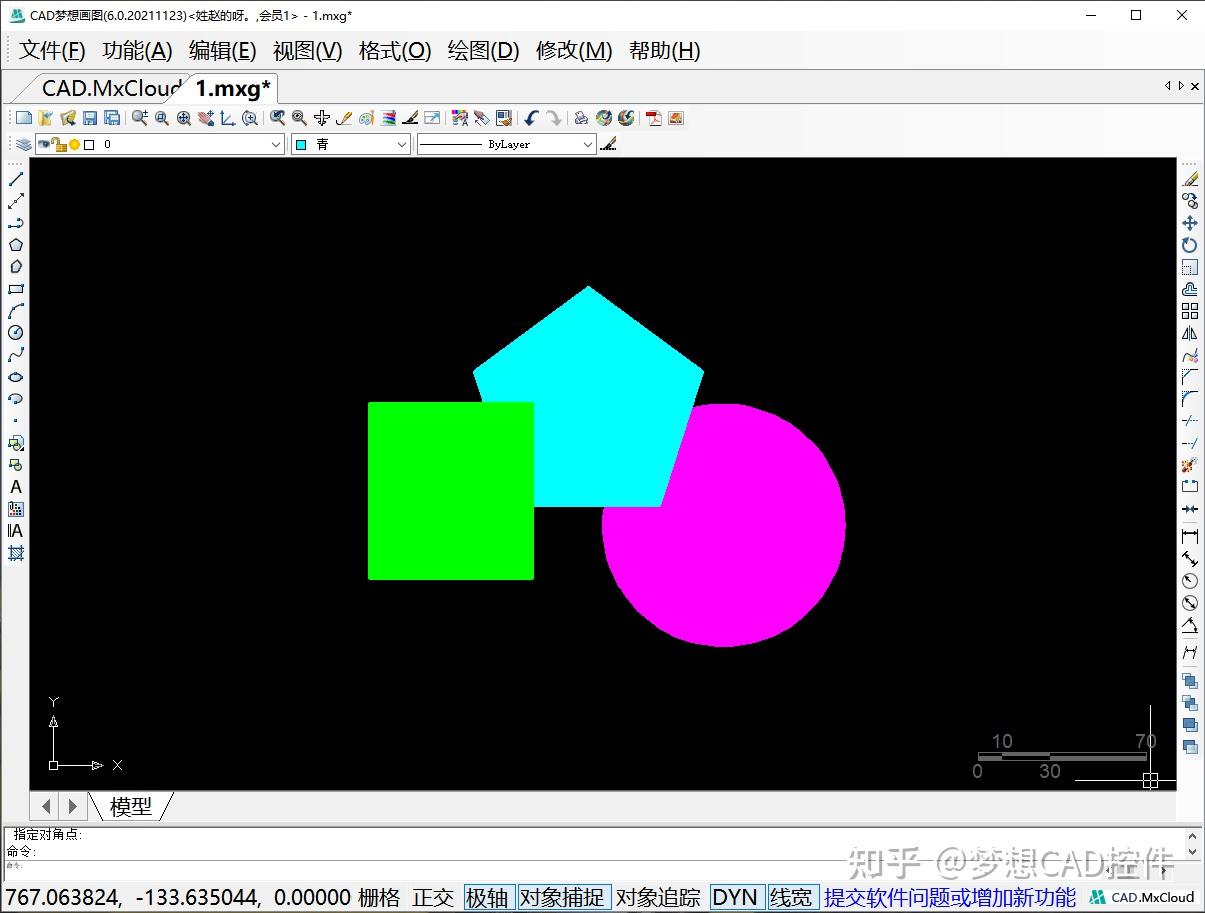Click the 提交软件问题或增加新功能 link
This screenshot has width=1205, height=913.
point(948,897)
